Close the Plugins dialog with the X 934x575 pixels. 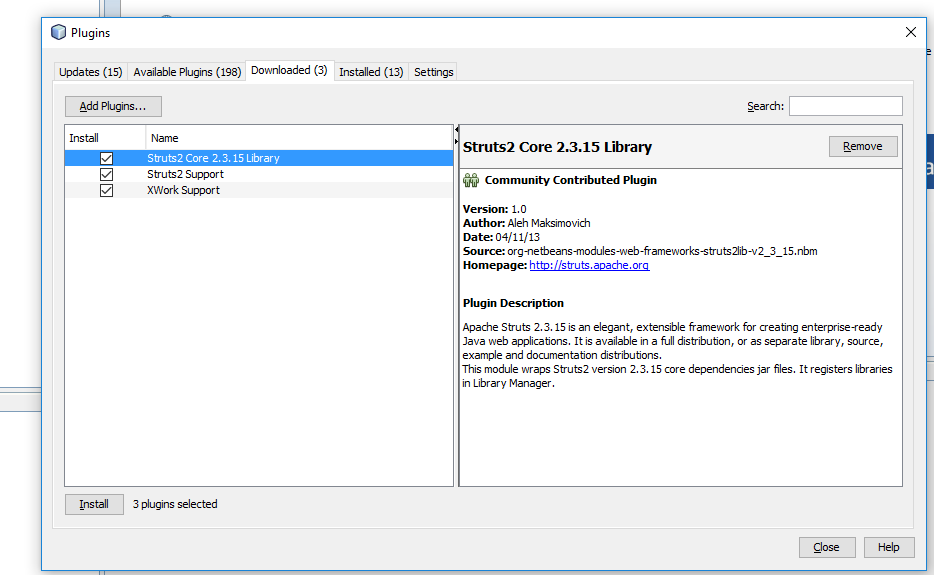911,32
